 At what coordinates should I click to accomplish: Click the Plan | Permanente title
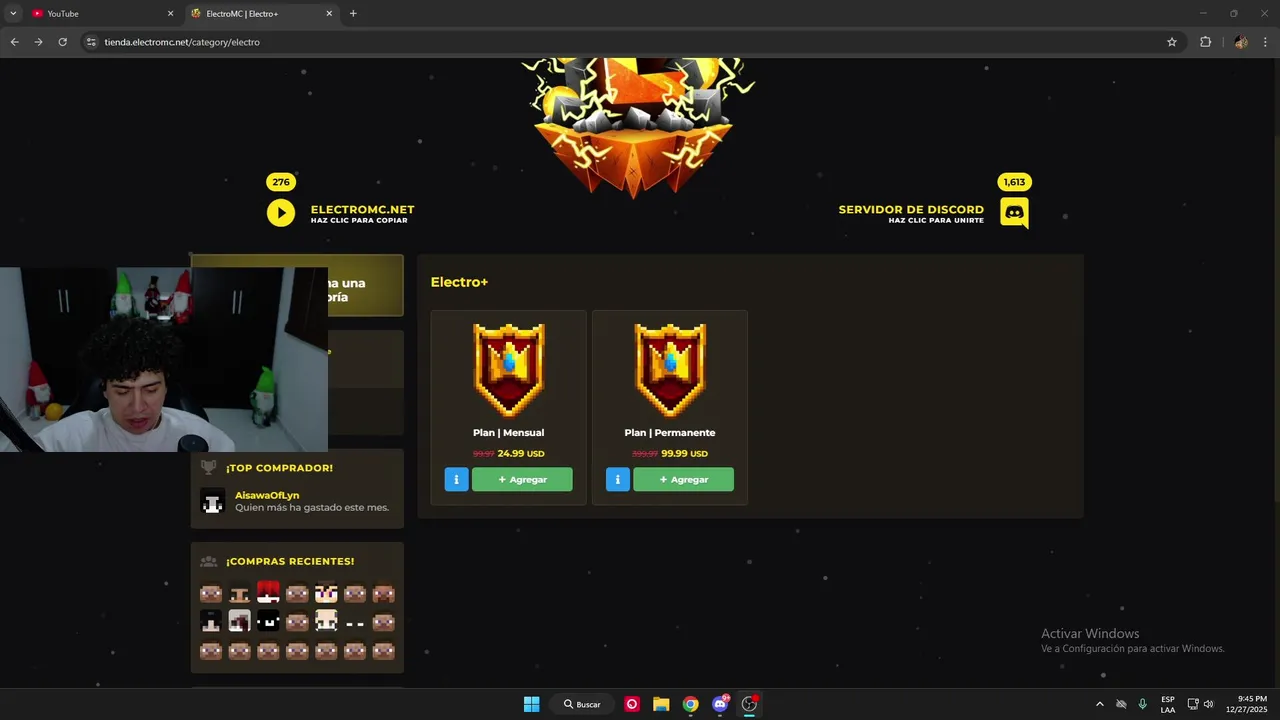670,433
